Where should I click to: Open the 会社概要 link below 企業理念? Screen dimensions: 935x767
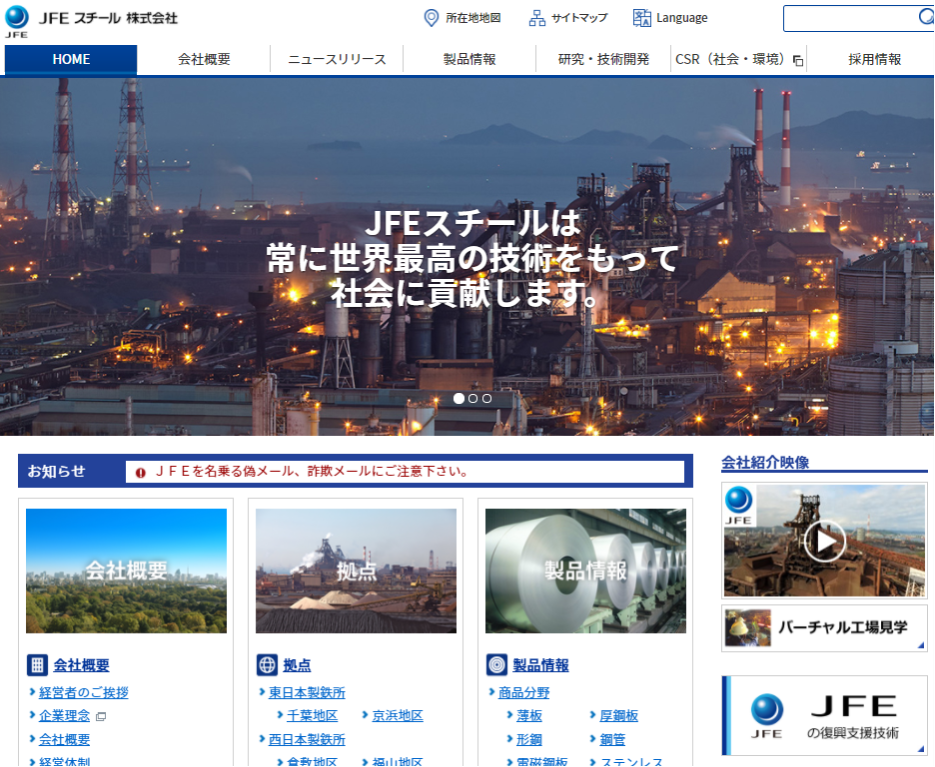64,740
